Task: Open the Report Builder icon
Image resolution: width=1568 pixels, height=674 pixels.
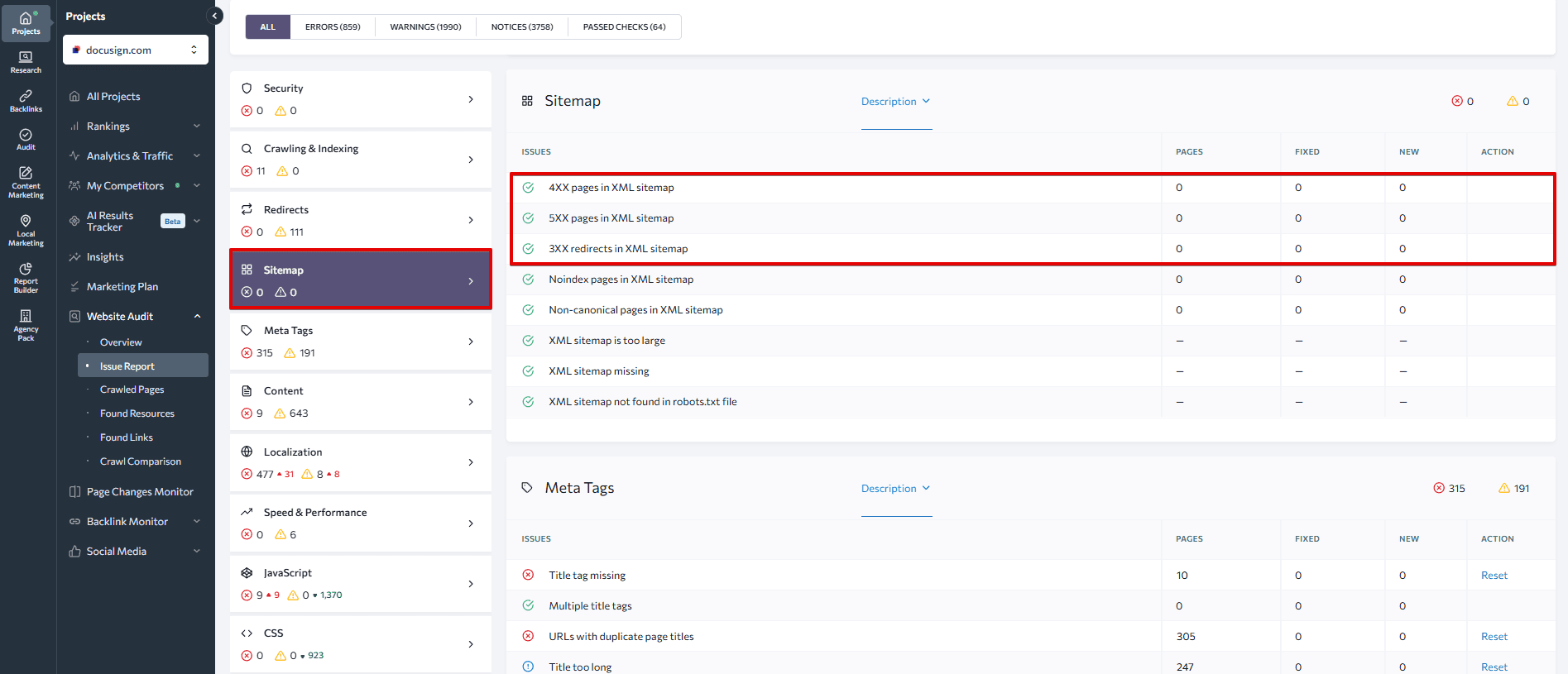Action: tap(26, 277)
